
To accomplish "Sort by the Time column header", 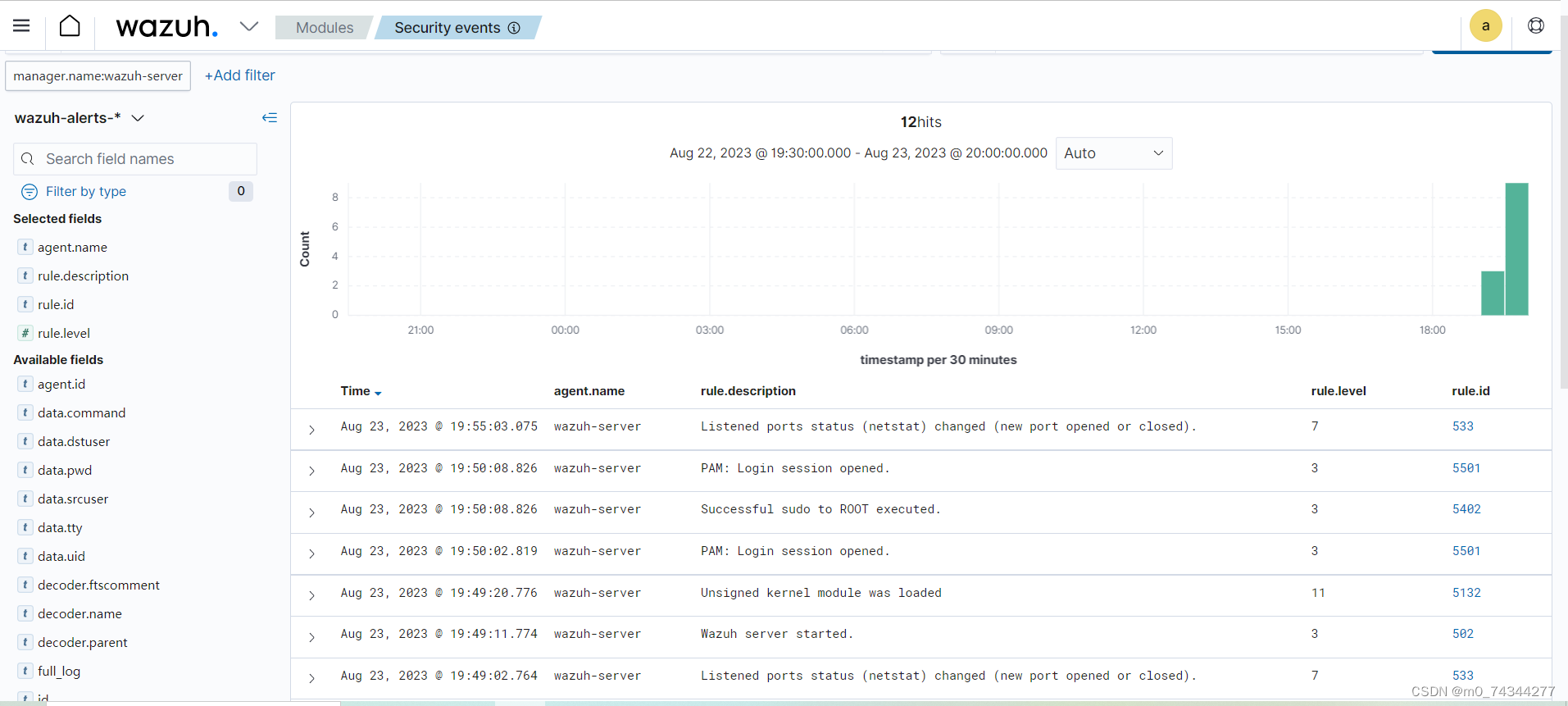I will click(x=361, y=391).
